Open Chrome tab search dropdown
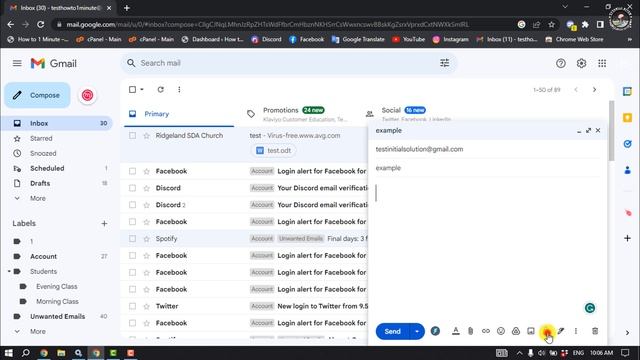Image resolution: width=640 pixels, height=360 pixels. coord(565,7)
